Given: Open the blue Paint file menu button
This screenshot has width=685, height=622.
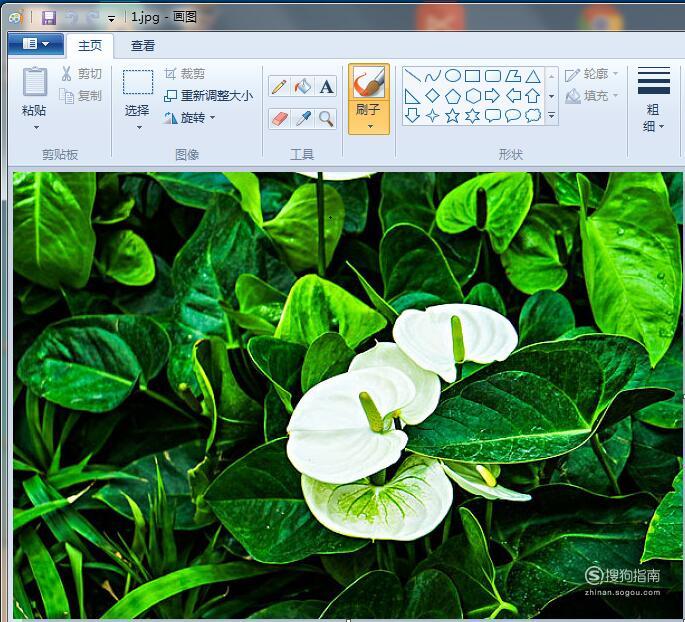Looking at the screenshot, I should (36, 44).
